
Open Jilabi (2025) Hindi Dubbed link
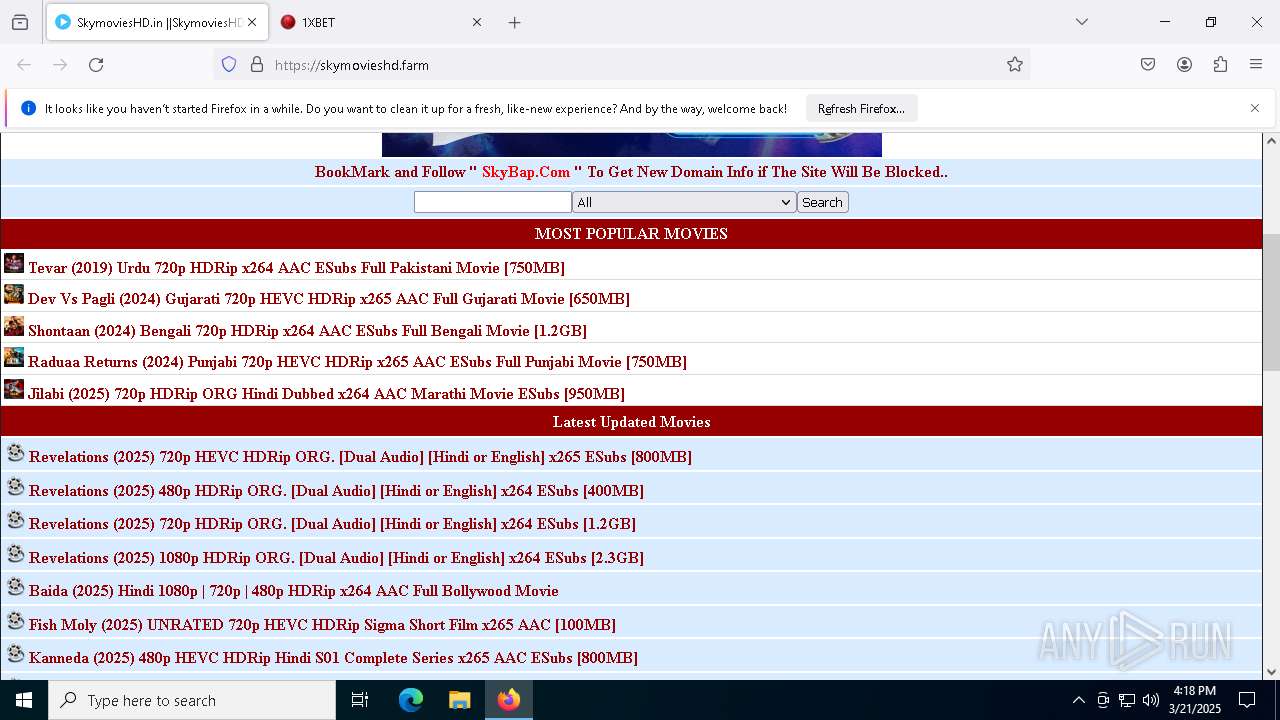coord(326,394)
